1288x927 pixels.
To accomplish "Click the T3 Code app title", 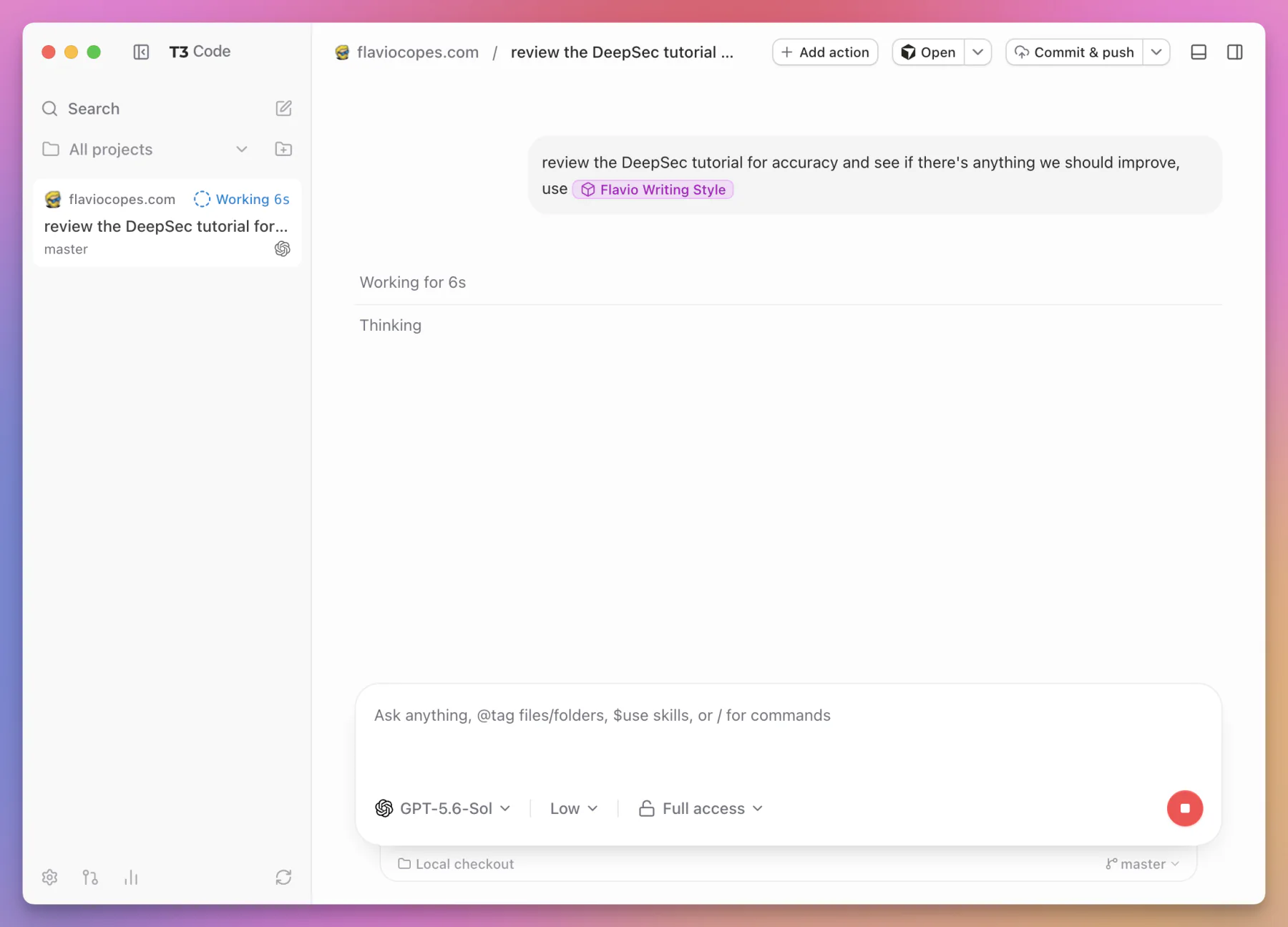I will point(200,52).
